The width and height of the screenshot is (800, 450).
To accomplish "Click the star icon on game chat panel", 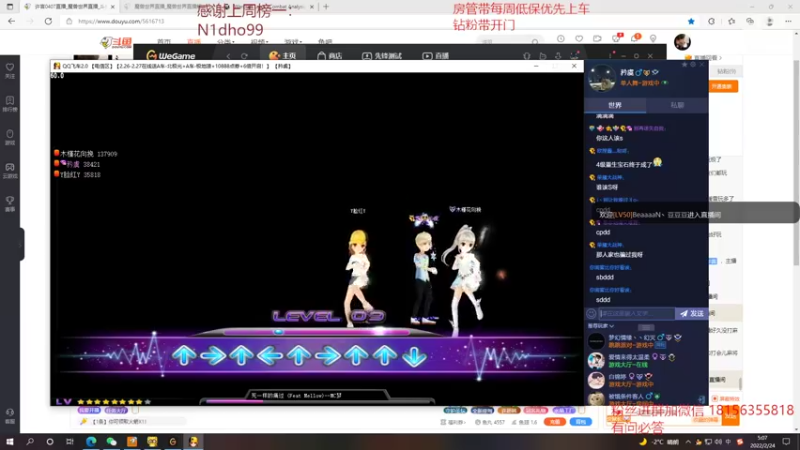I will [x=684, y=65].
